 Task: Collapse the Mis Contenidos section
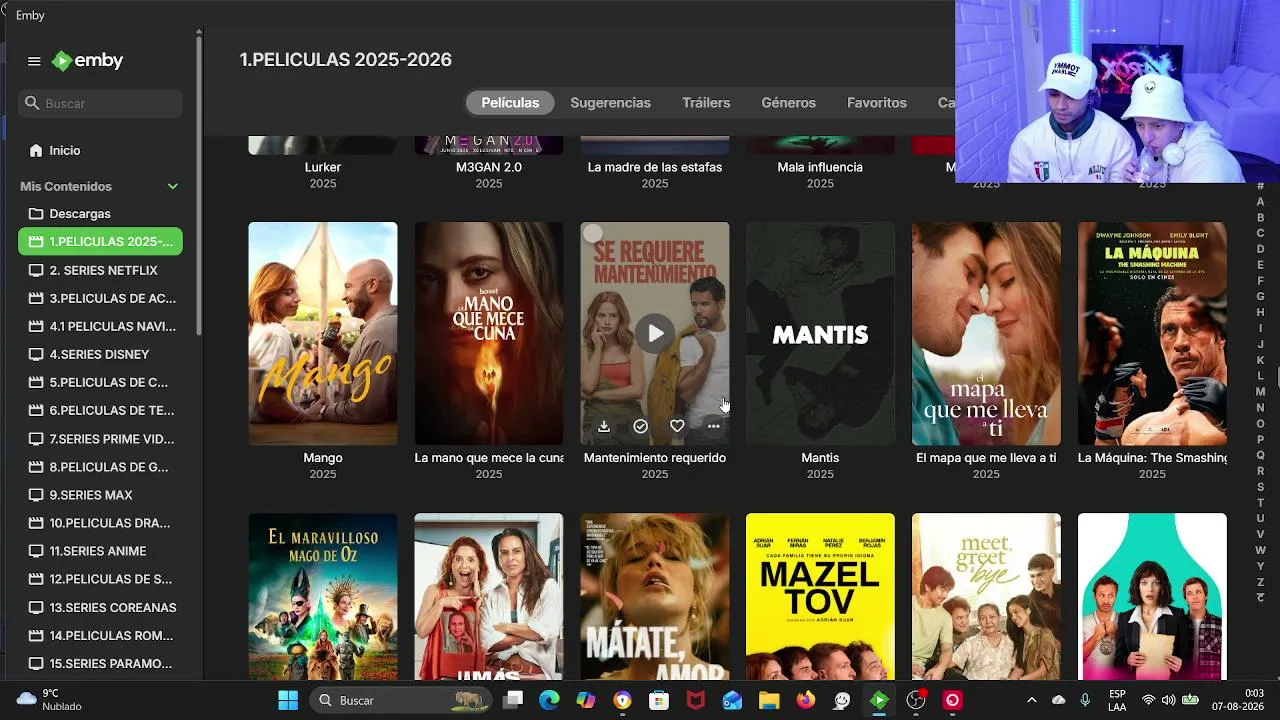(x=173, y=187)
